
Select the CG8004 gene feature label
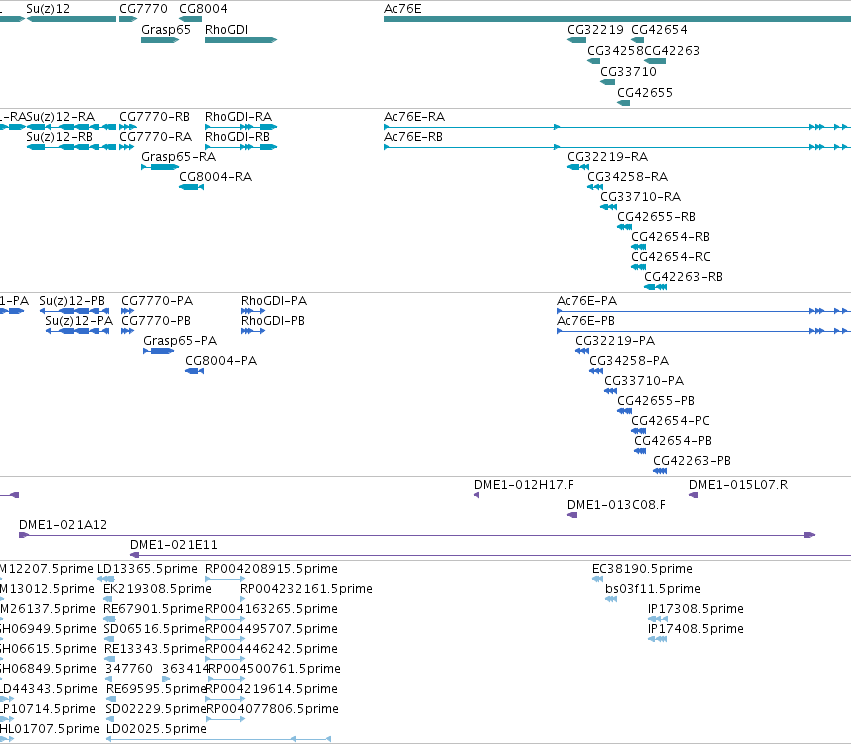pyautogui.click(x=203, y=9)
